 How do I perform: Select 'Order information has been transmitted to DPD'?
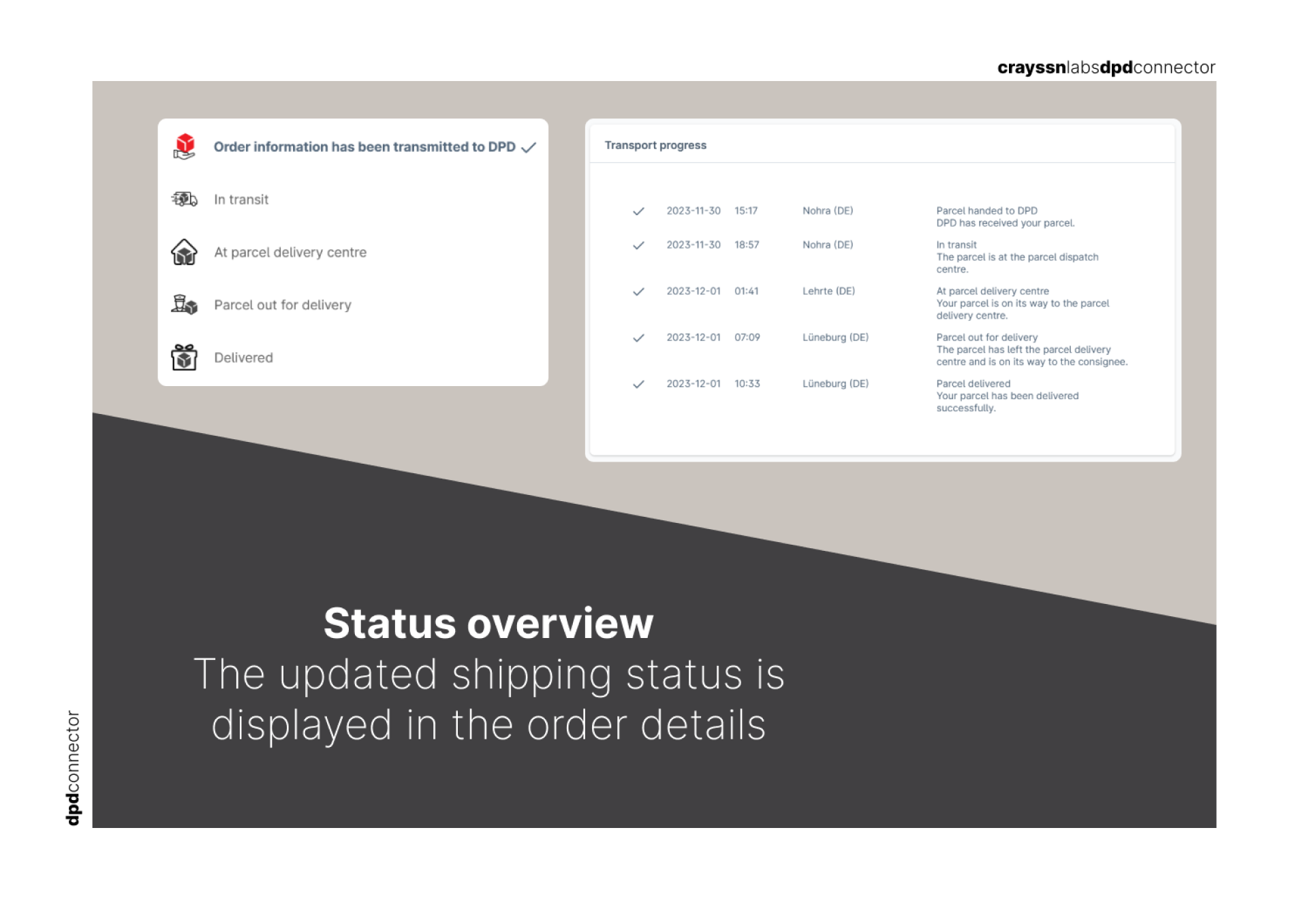[x=364, y=146]
